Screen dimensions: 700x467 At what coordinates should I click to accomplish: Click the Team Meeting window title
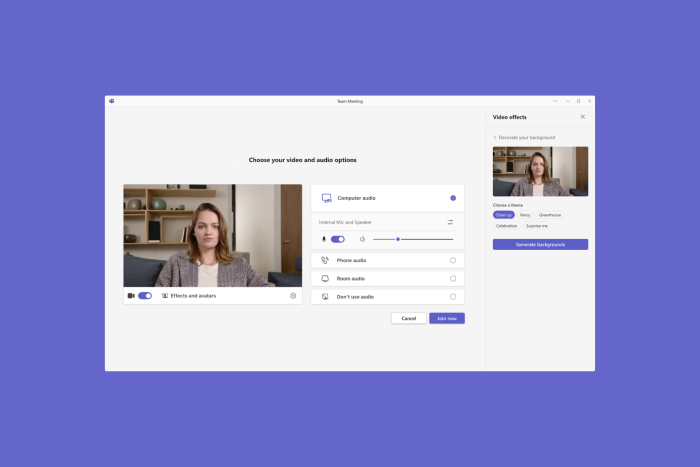(350, 101)
